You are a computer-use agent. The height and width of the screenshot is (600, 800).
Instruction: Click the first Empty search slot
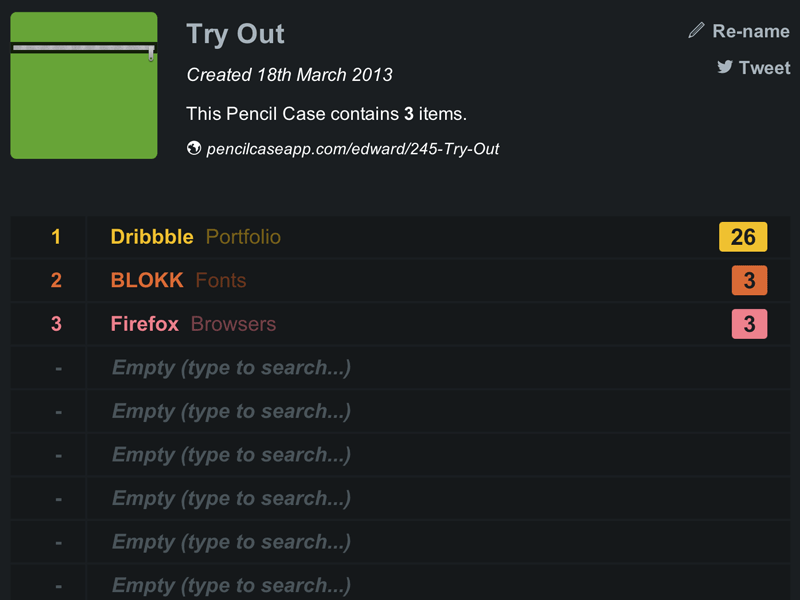(x=231, y=368)
